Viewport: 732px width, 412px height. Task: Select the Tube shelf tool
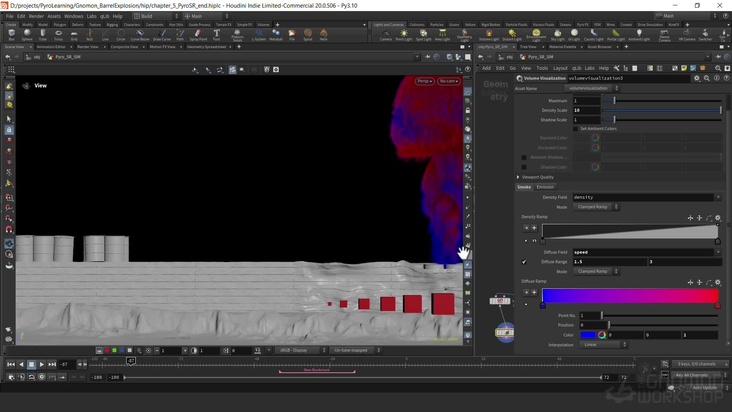[43, 35]
